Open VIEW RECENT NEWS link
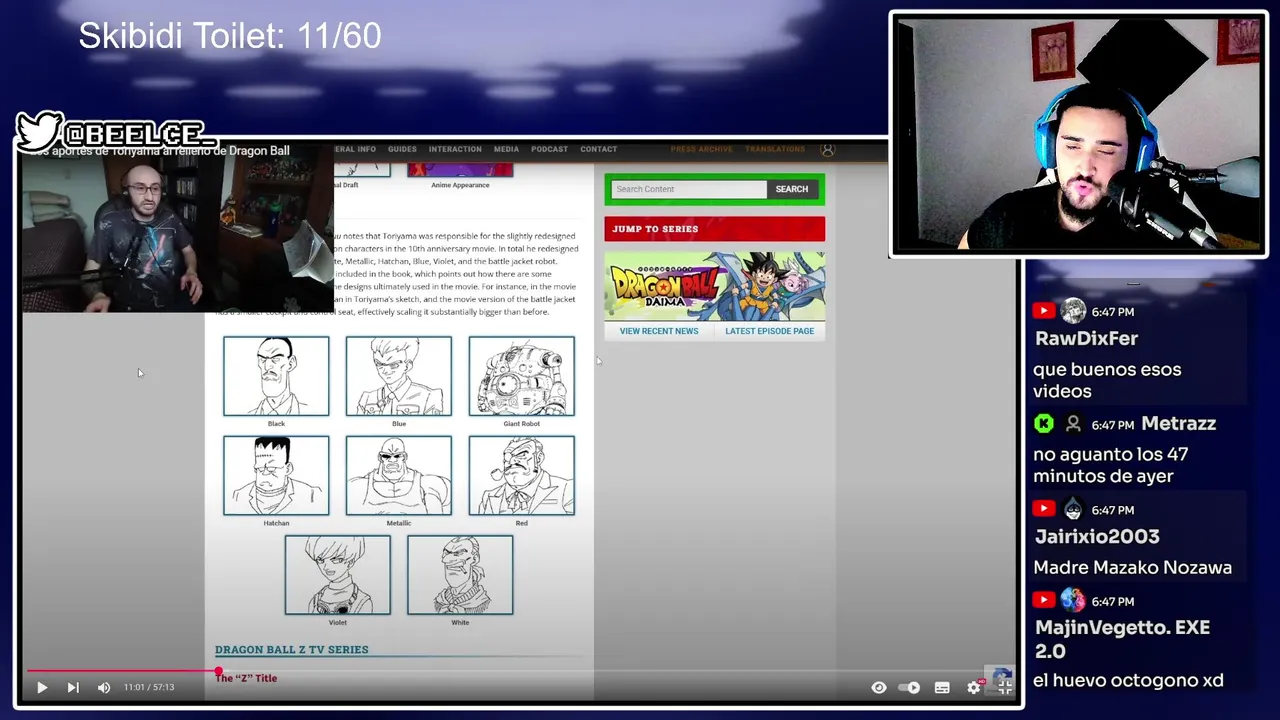 click(x=659, y=331)
